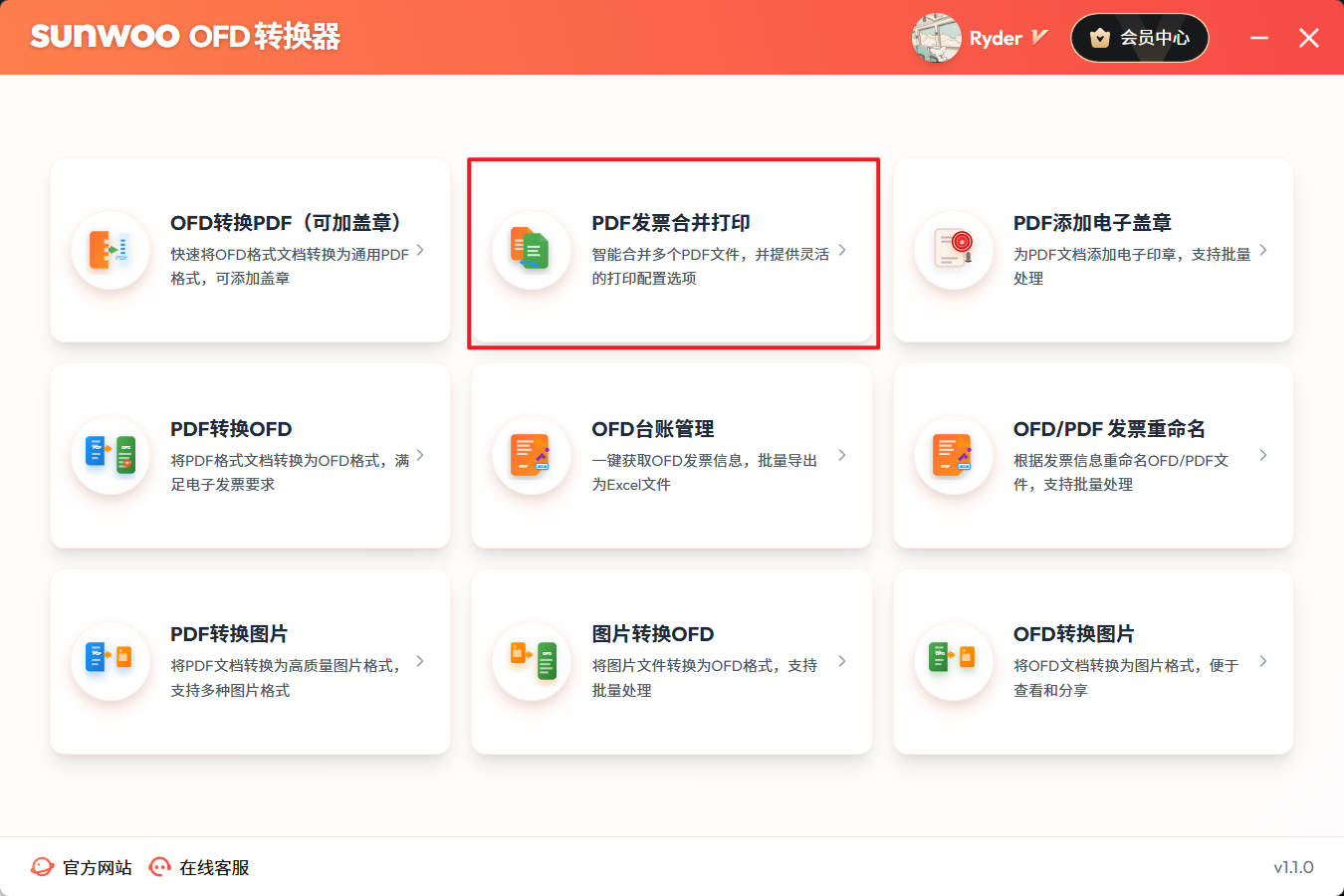
Task: Click the v1.1.0 version label
Action: click(1293, 867)
